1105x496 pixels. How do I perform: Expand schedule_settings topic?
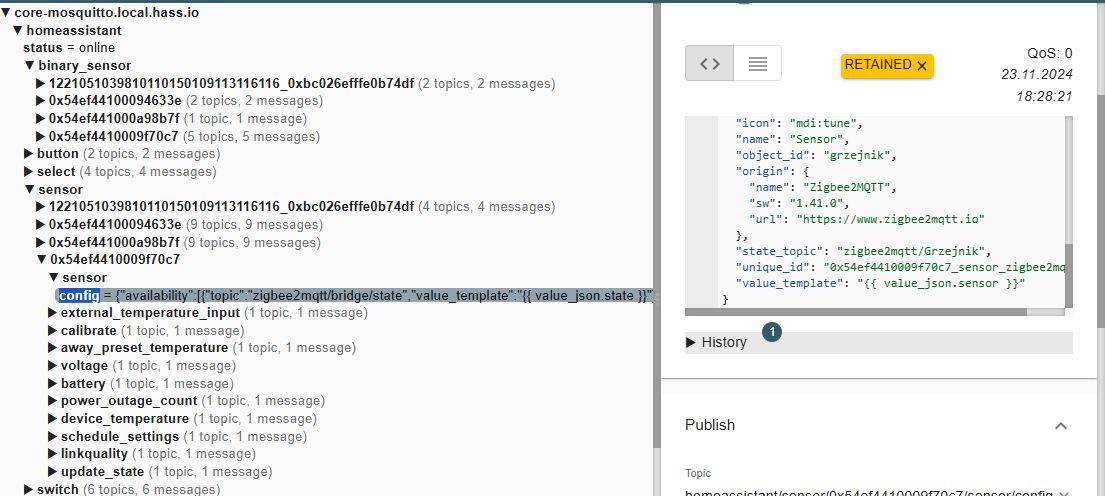(53, 436)
